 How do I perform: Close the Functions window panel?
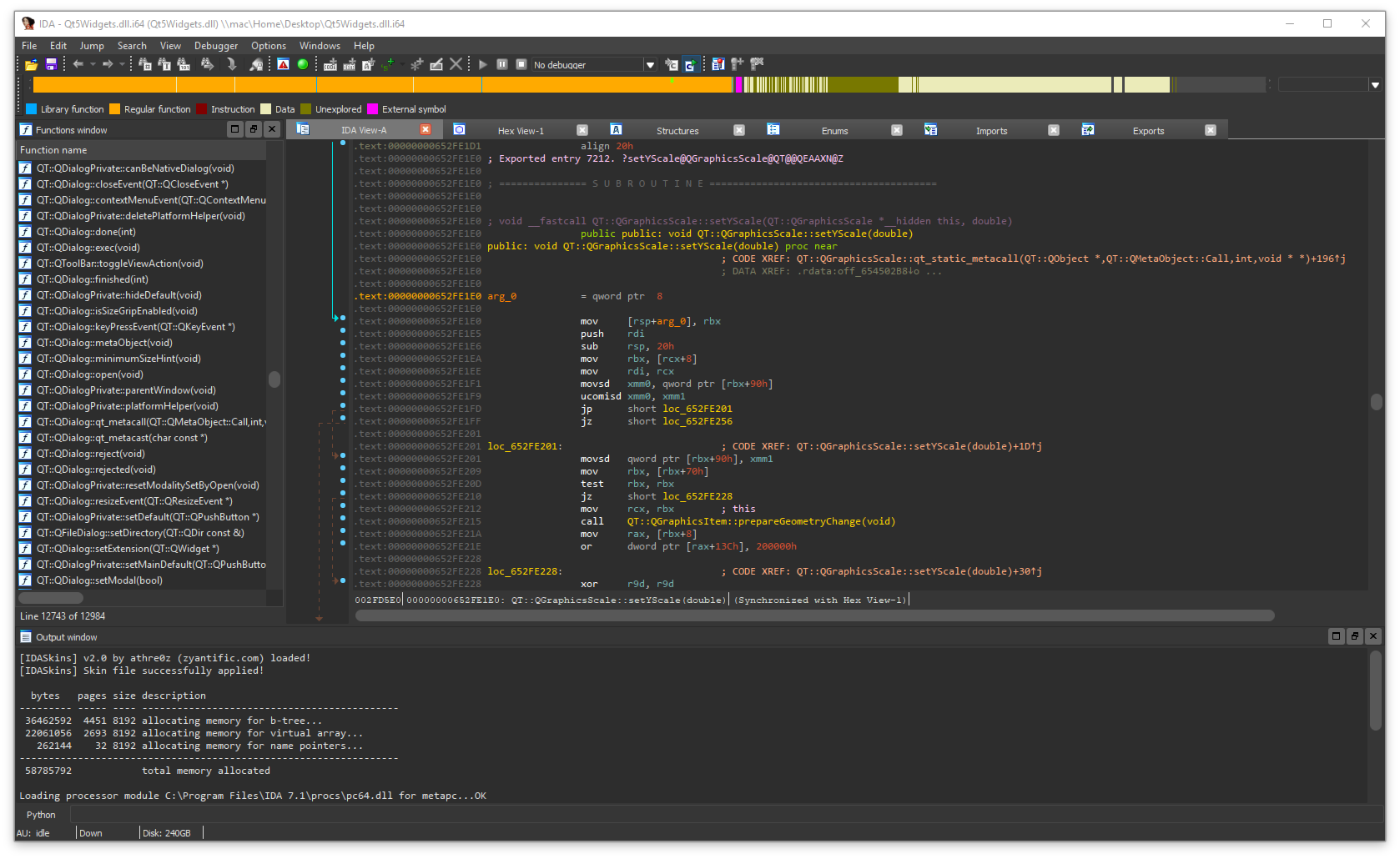click(272, 128)
